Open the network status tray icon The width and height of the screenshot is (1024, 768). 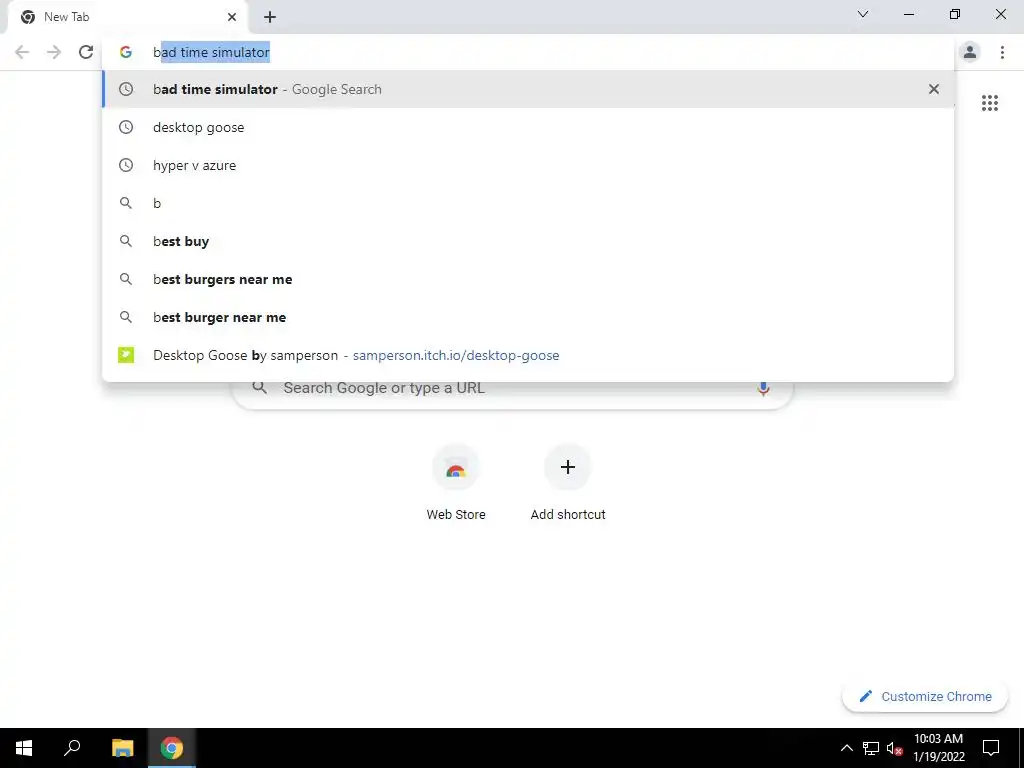click(x=870, y=748)
